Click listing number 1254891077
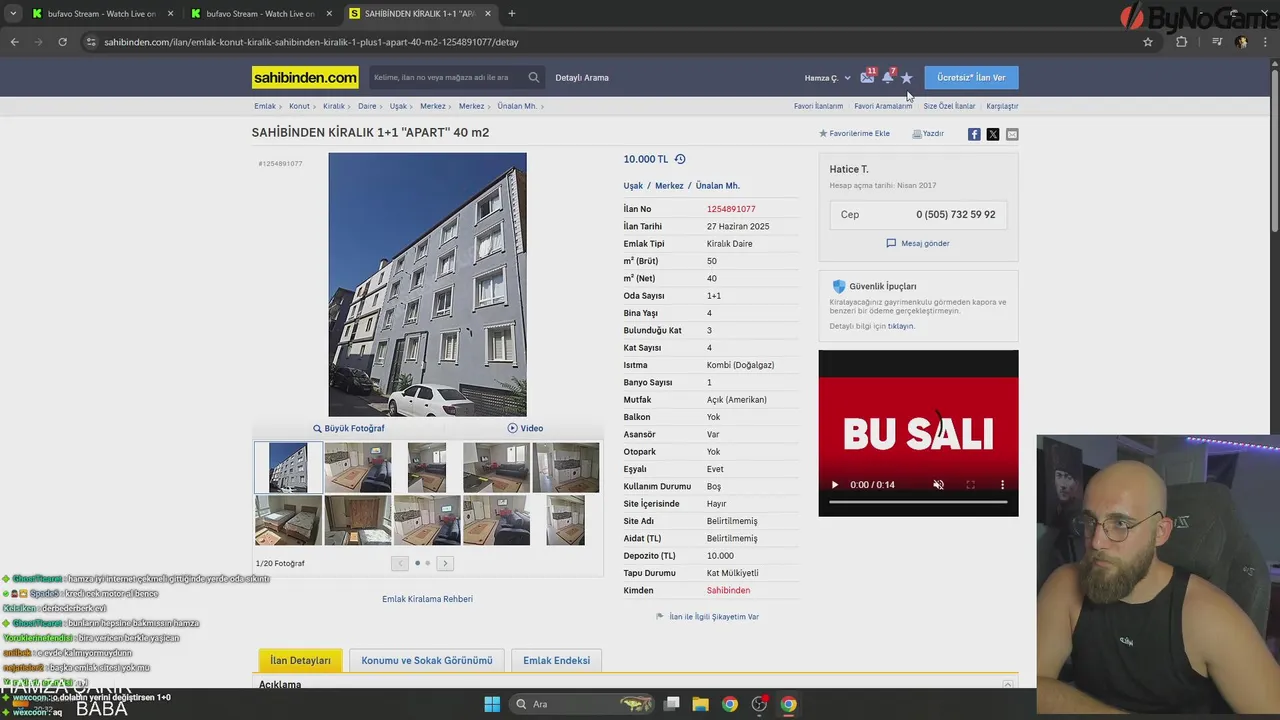1280x720 pixels. coord(731,209)
